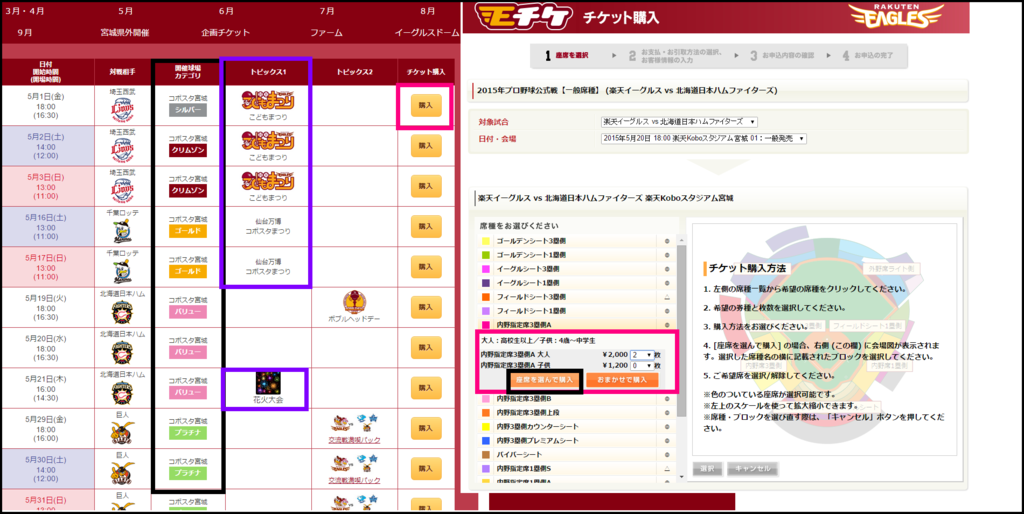Image resolution: width=1024 pixels, height=514 pixels.
Task: Select the 内野3塁側カウンターシート seat type
Action: (x=576, y=426)
